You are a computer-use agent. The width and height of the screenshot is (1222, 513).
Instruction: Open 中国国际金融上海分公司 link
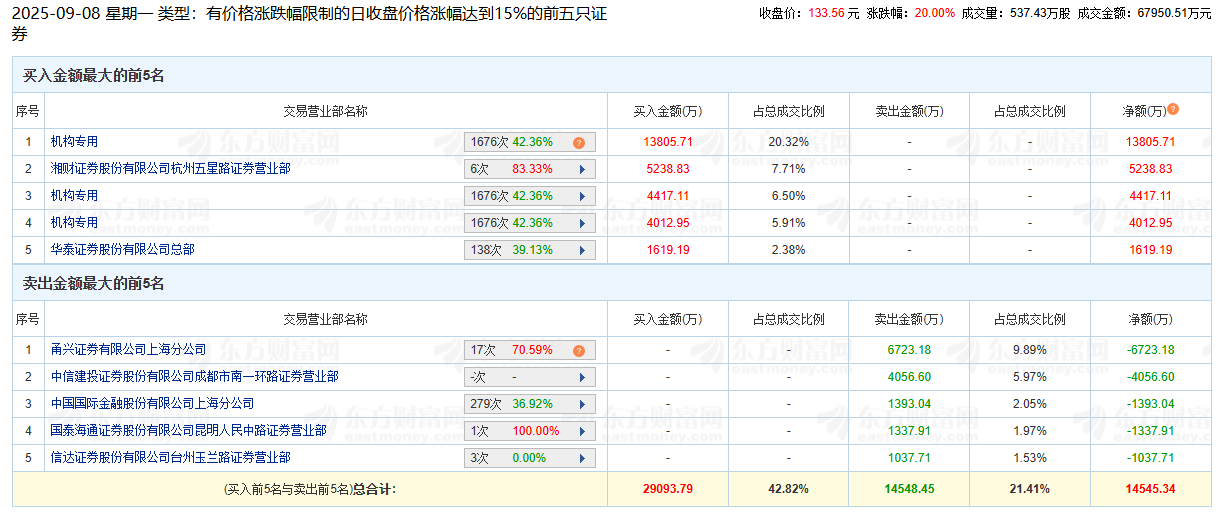(152, 404)
